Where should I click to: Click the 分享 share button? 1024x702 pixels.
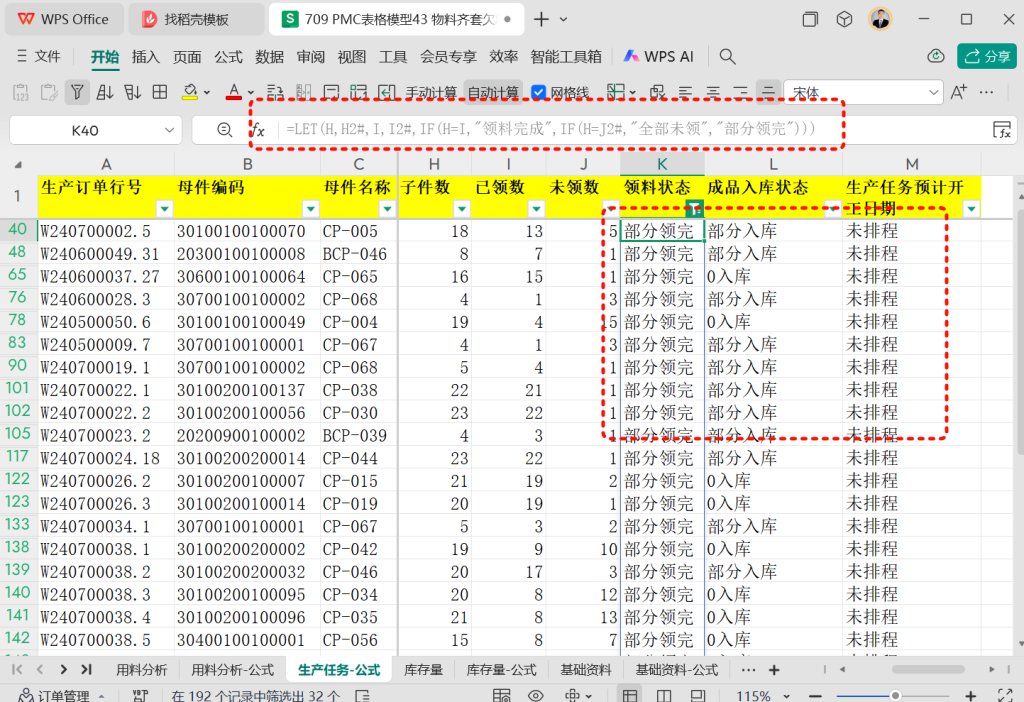point(987,56)
